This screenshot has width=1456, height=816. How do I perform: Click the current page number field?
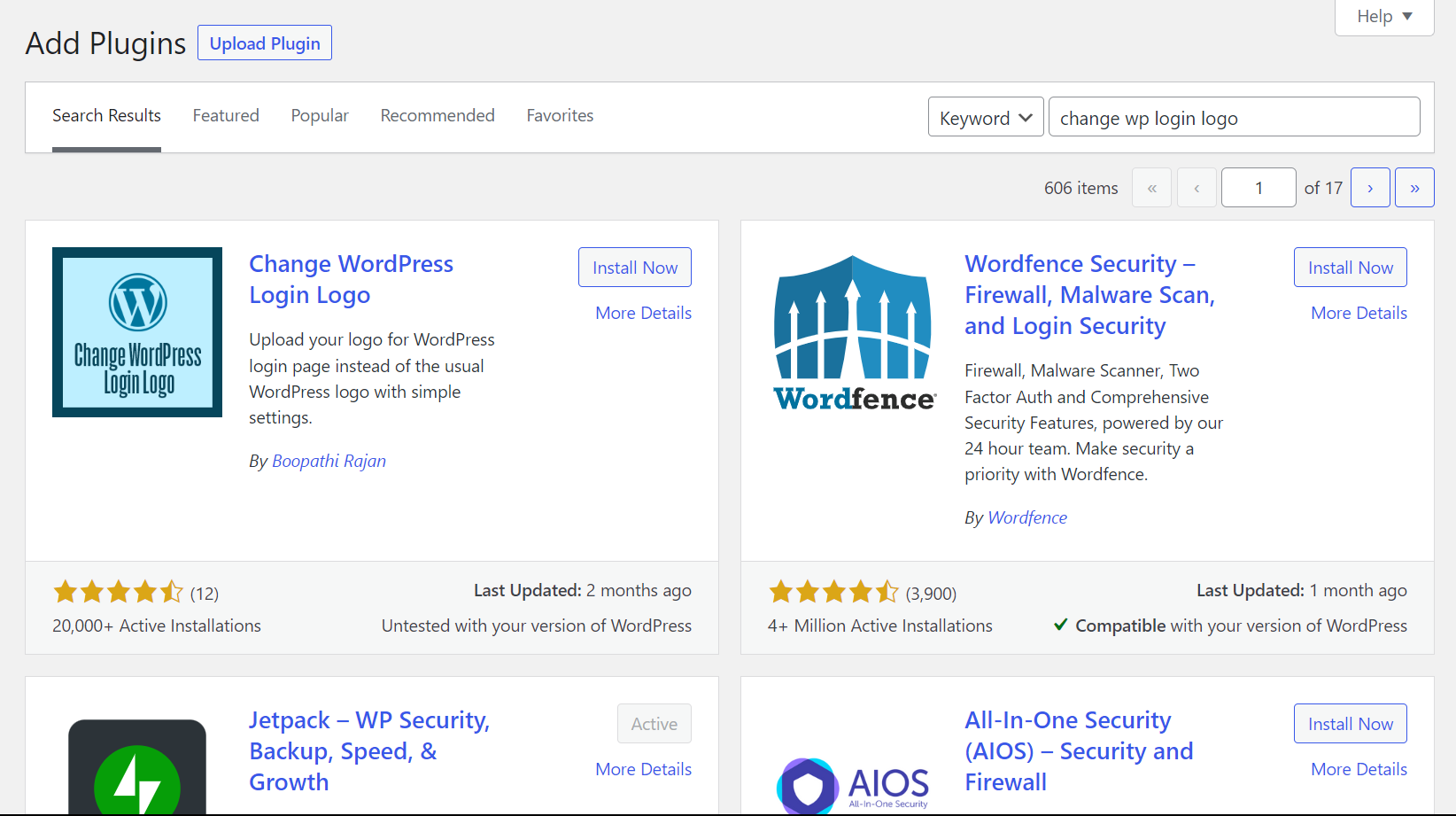(1259, 188)
